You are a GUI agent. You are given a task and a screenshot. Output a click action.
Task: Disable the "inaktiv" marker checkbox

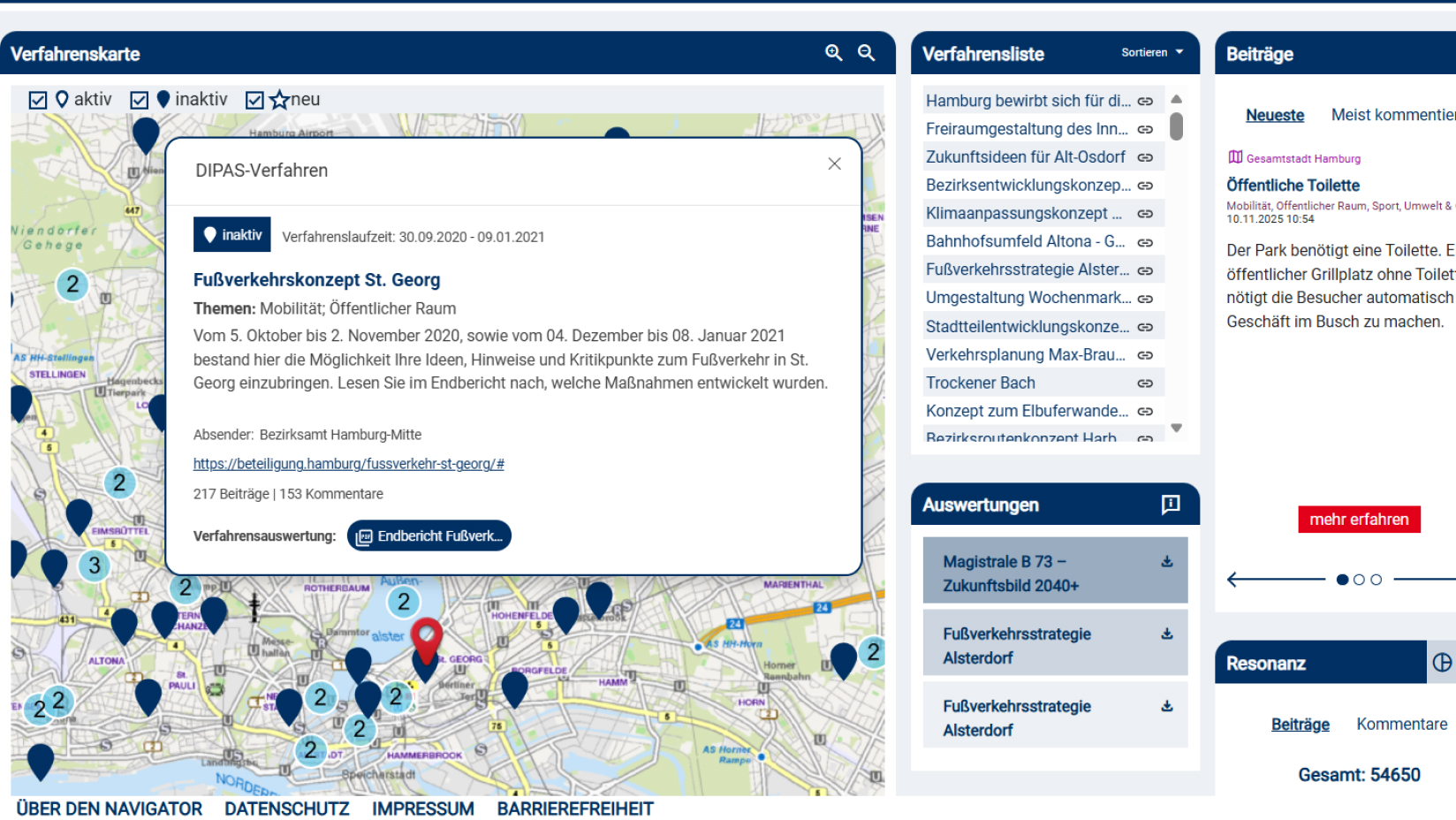140,99
